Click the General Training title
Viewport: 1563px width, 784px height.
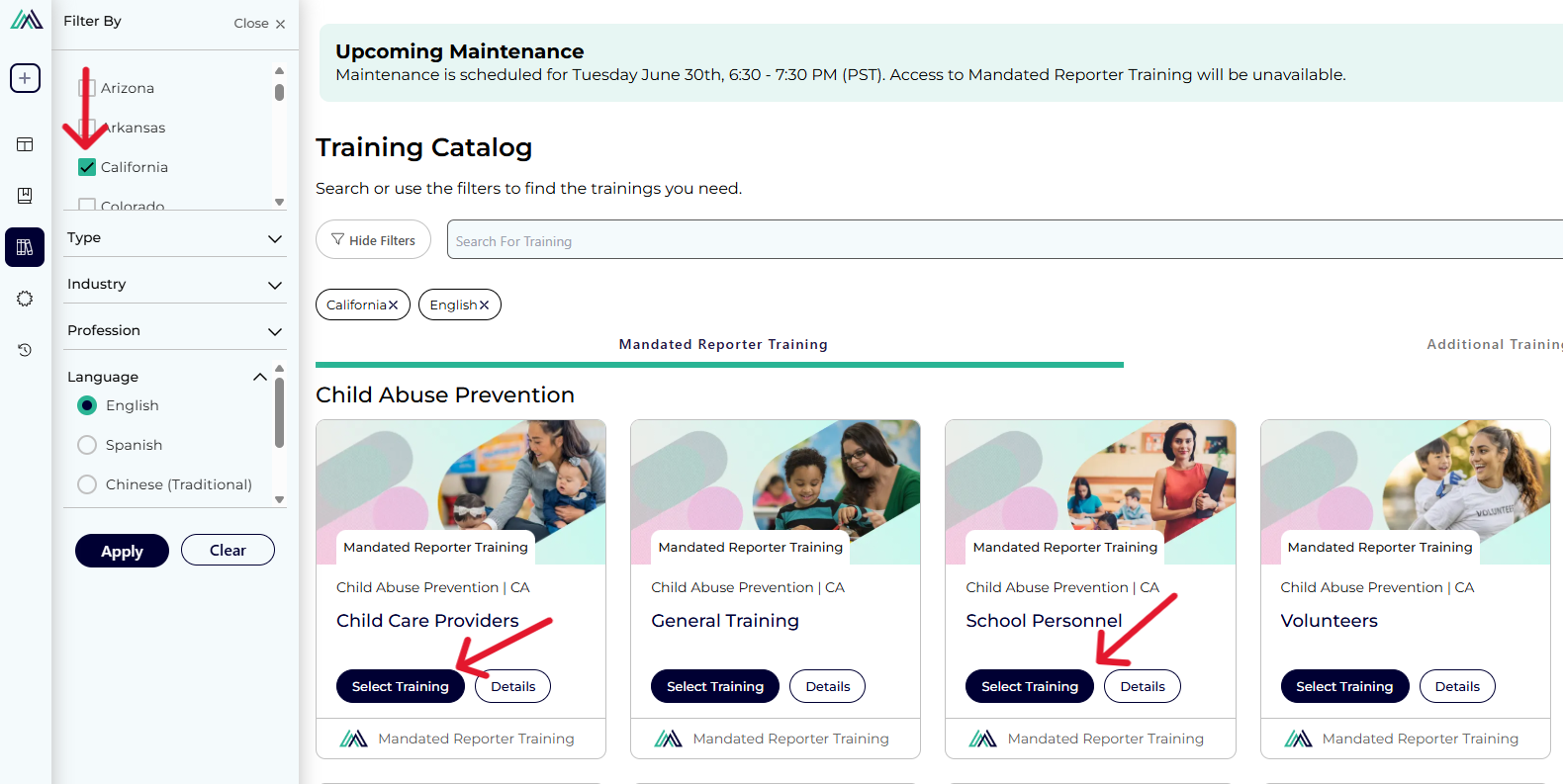(725, 621)
